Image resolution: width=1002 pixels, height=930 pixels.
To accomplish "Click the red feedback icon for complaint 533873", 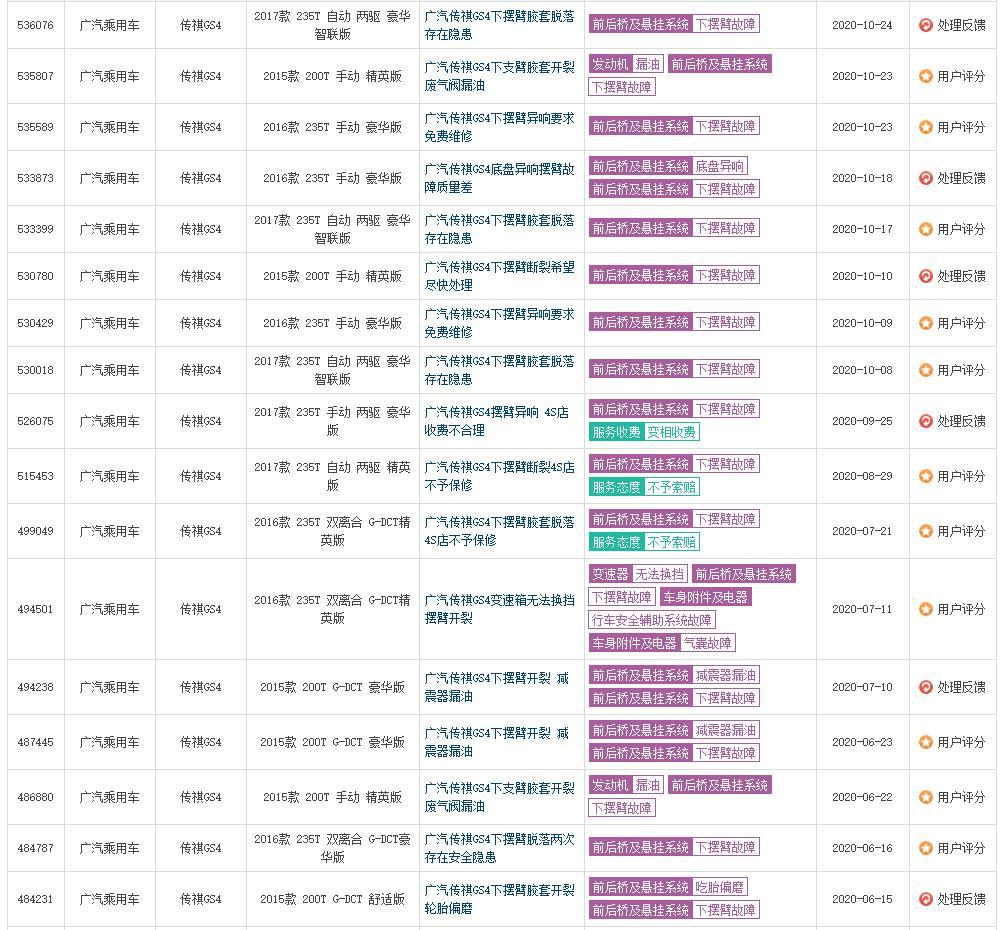I will [x=925, y=178].
